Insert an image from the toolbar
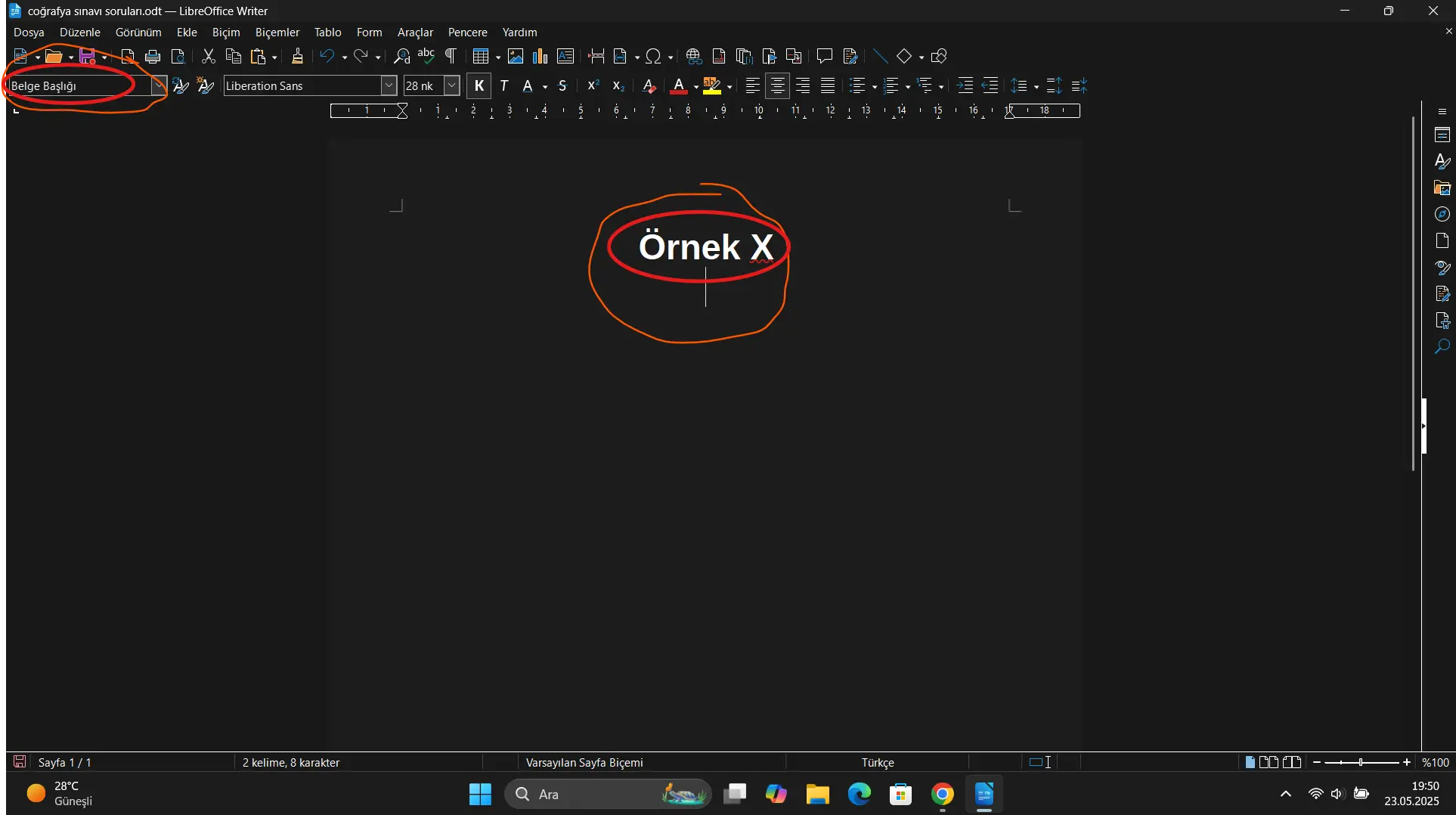 [x=516, y=56]
